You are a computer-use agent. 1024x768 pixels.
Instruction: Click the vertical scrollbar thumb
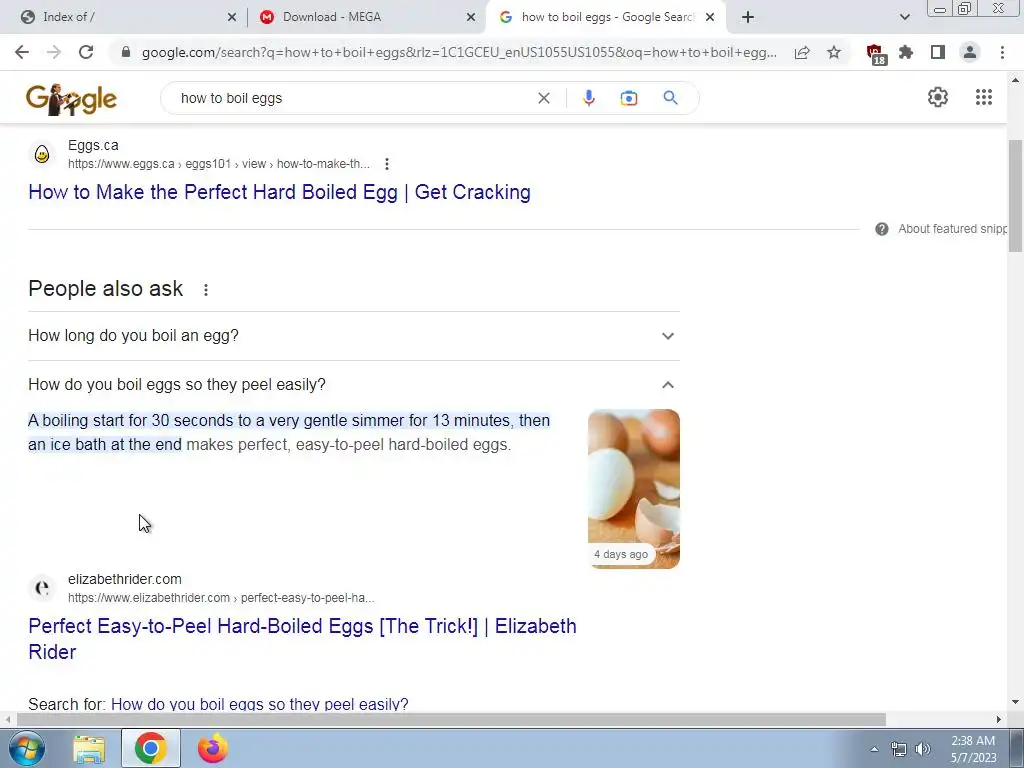[x=1016, y=196]
